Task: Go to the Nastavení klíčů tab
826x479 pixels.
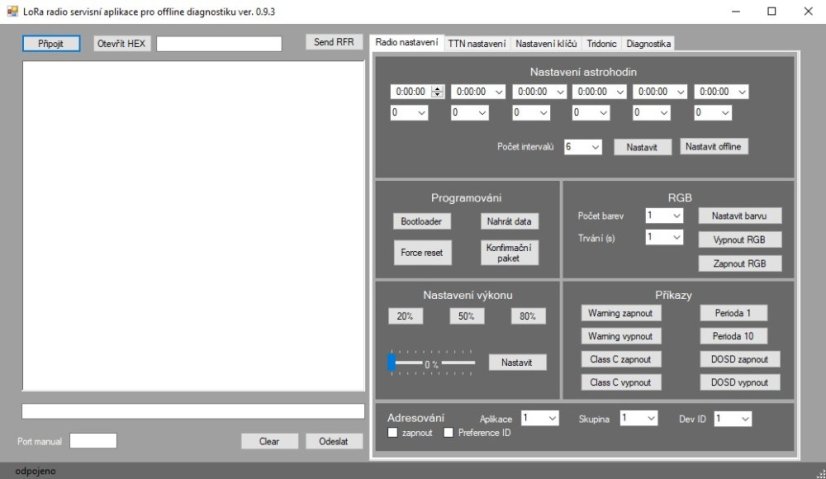Action: pos(546,44)
